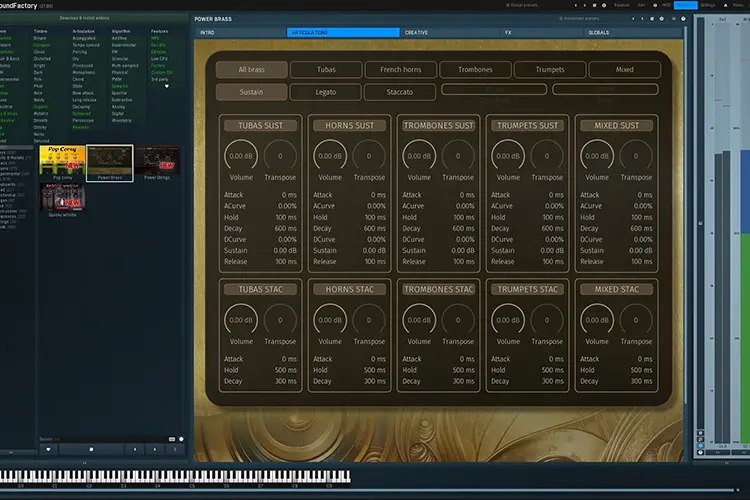Select the Mixed section button
This screenshot has width=750, height=500.
pyautogui.click(x=625, y=69)
